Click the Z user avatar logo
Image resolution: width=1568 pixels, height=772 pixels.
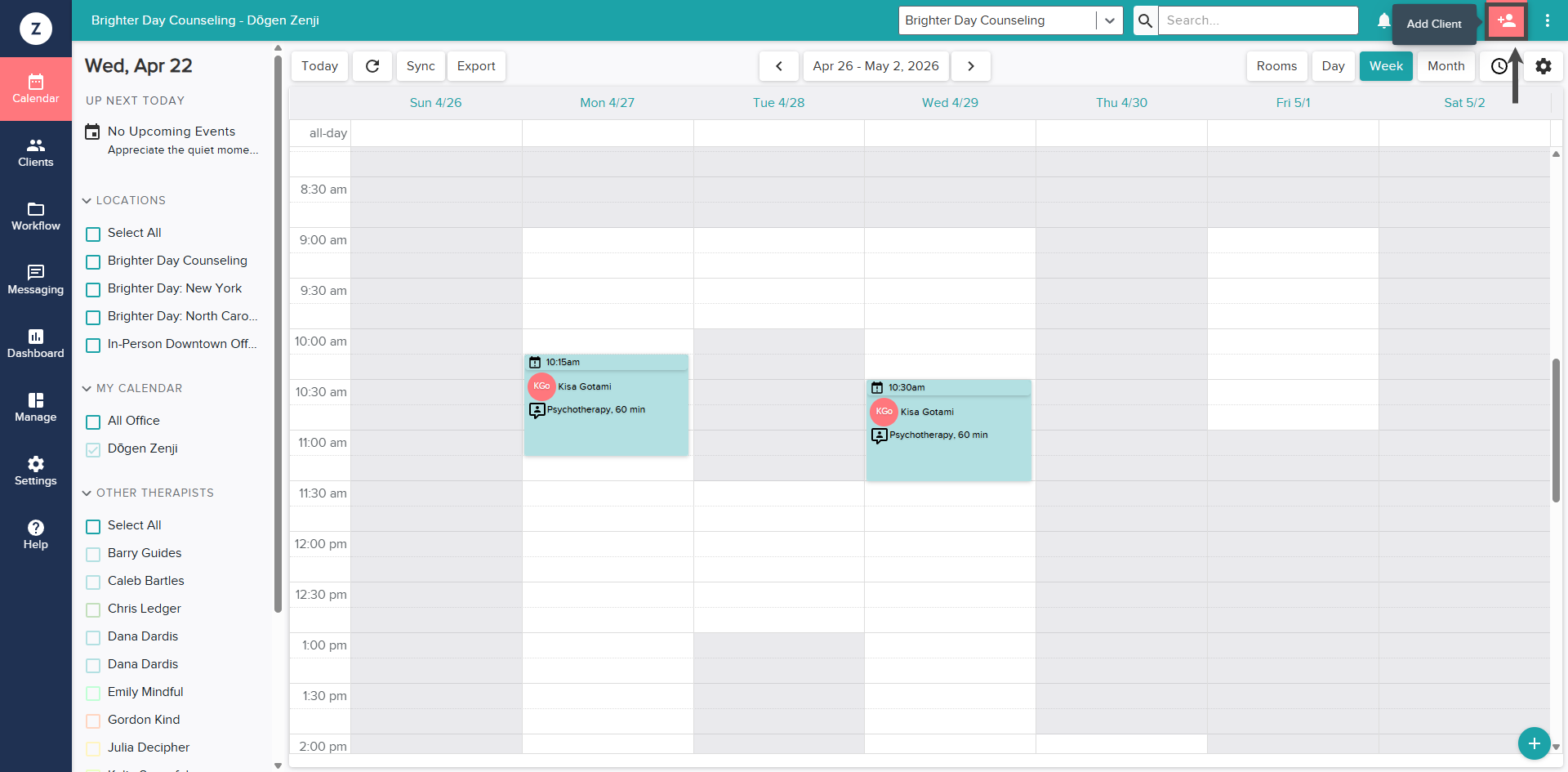click(x=36, y=29)
